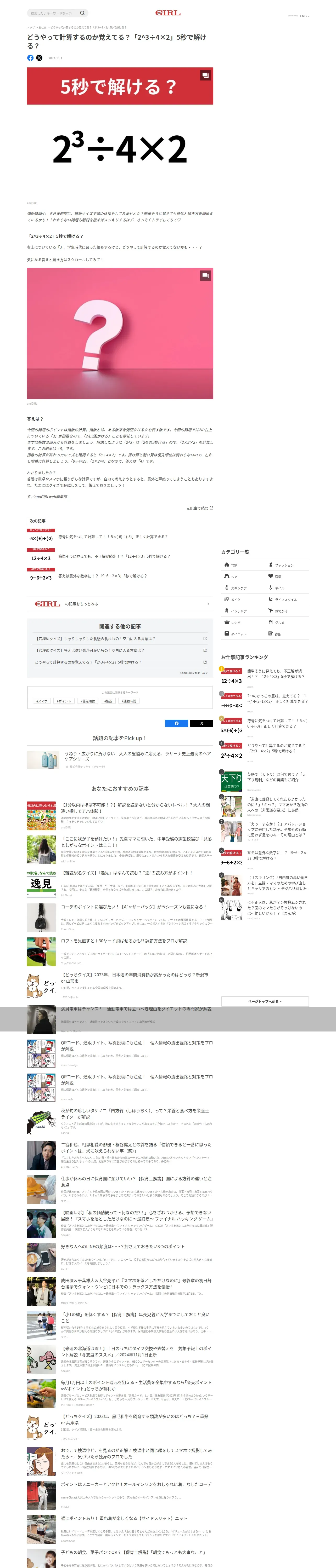
Task: Click external link icon beside 元記事で読む
Action: (x=212, y=508)
